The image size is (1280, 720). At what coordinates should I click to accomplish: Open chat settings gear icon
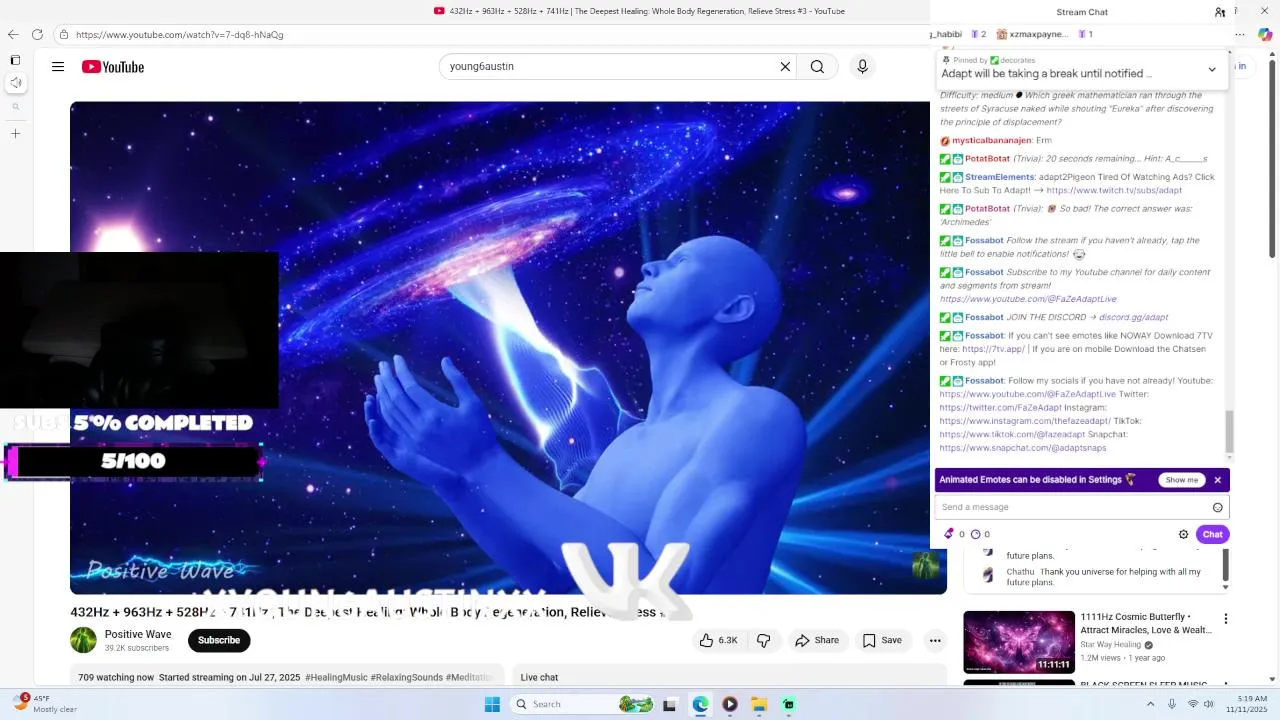click(1183, 534)
